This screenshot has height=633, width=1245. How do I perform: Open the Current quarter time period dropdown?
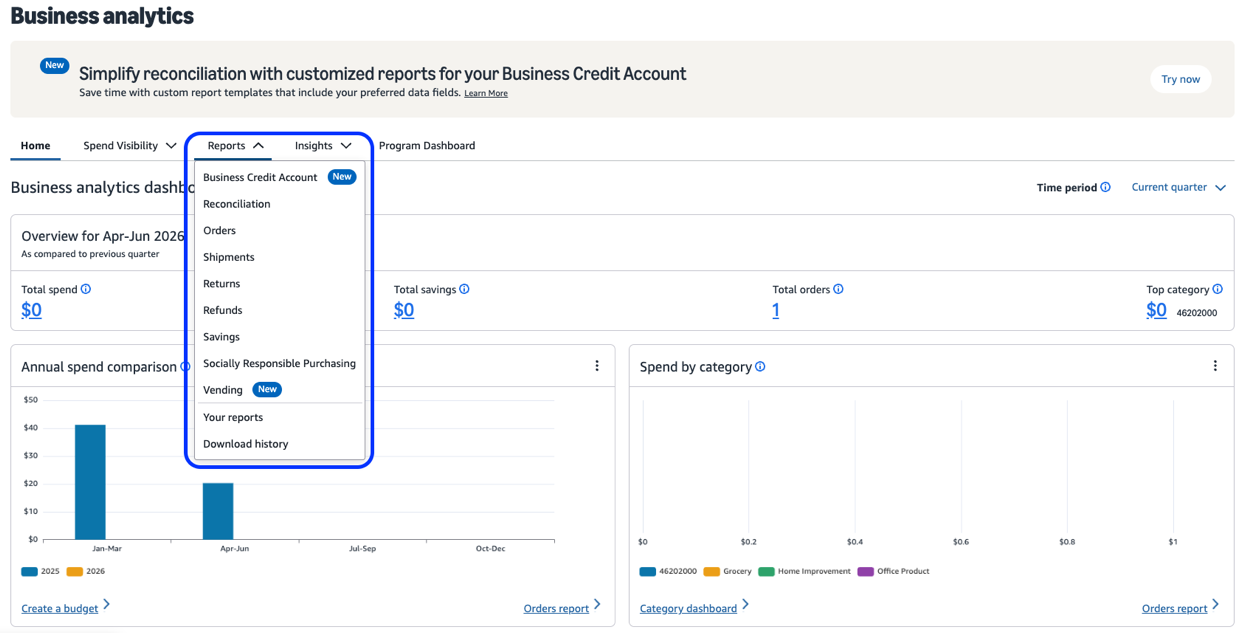point(1178,187)
